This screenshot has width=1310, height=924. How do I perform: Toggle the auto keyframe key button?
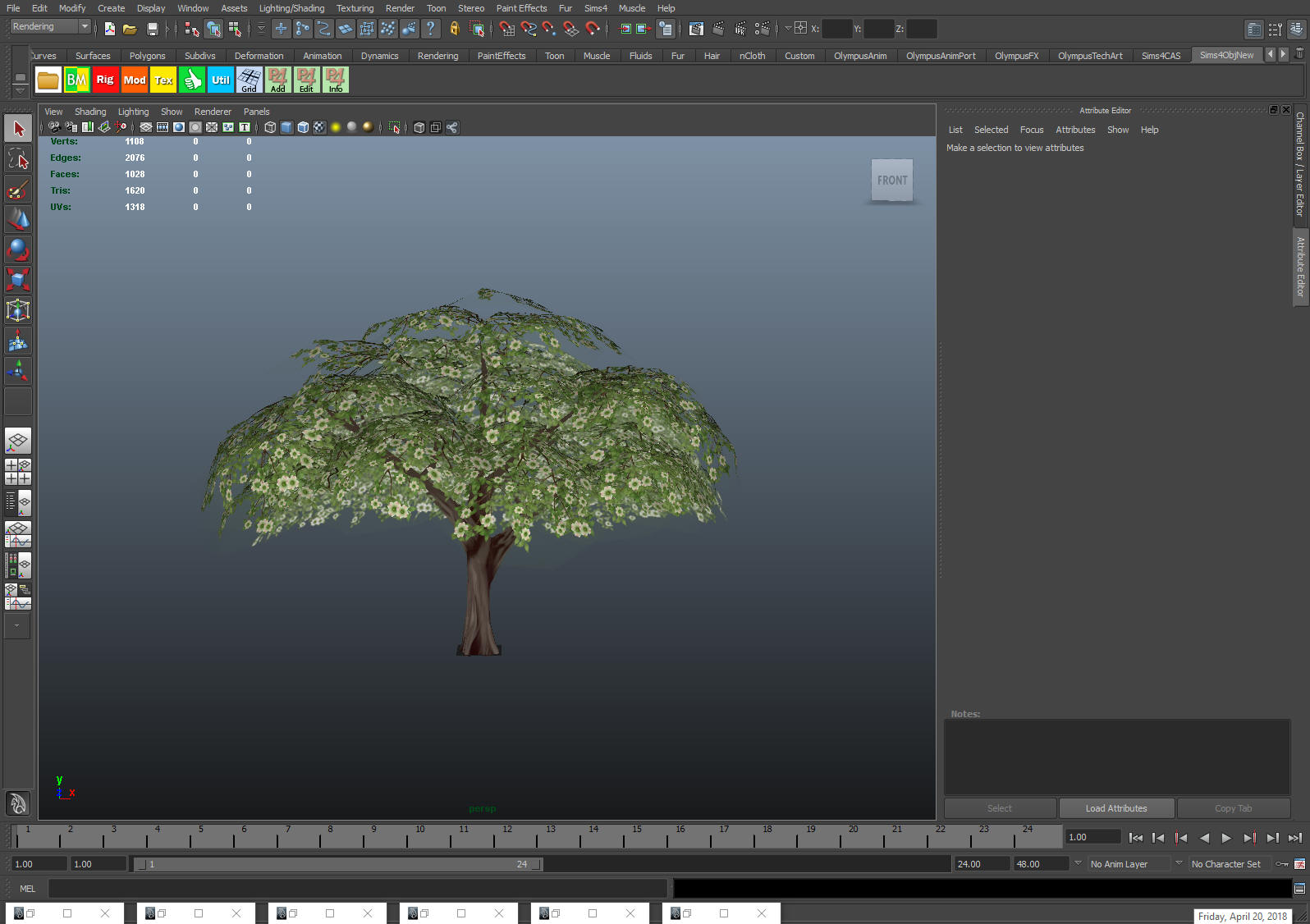click(1282, 864)
